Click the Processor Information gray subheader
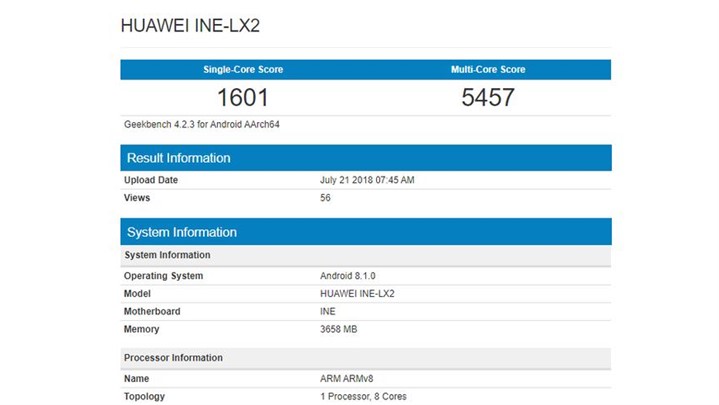 (x=173, y=358)
